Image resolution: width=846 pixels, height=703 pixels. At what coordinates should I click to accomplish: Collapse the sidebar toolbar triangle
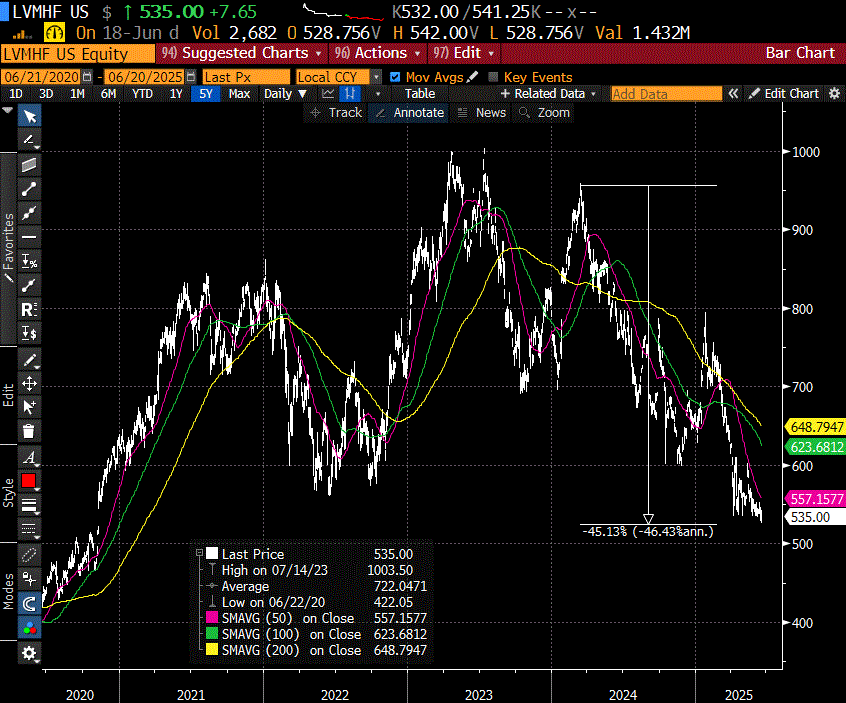click(x=8, y=110)
